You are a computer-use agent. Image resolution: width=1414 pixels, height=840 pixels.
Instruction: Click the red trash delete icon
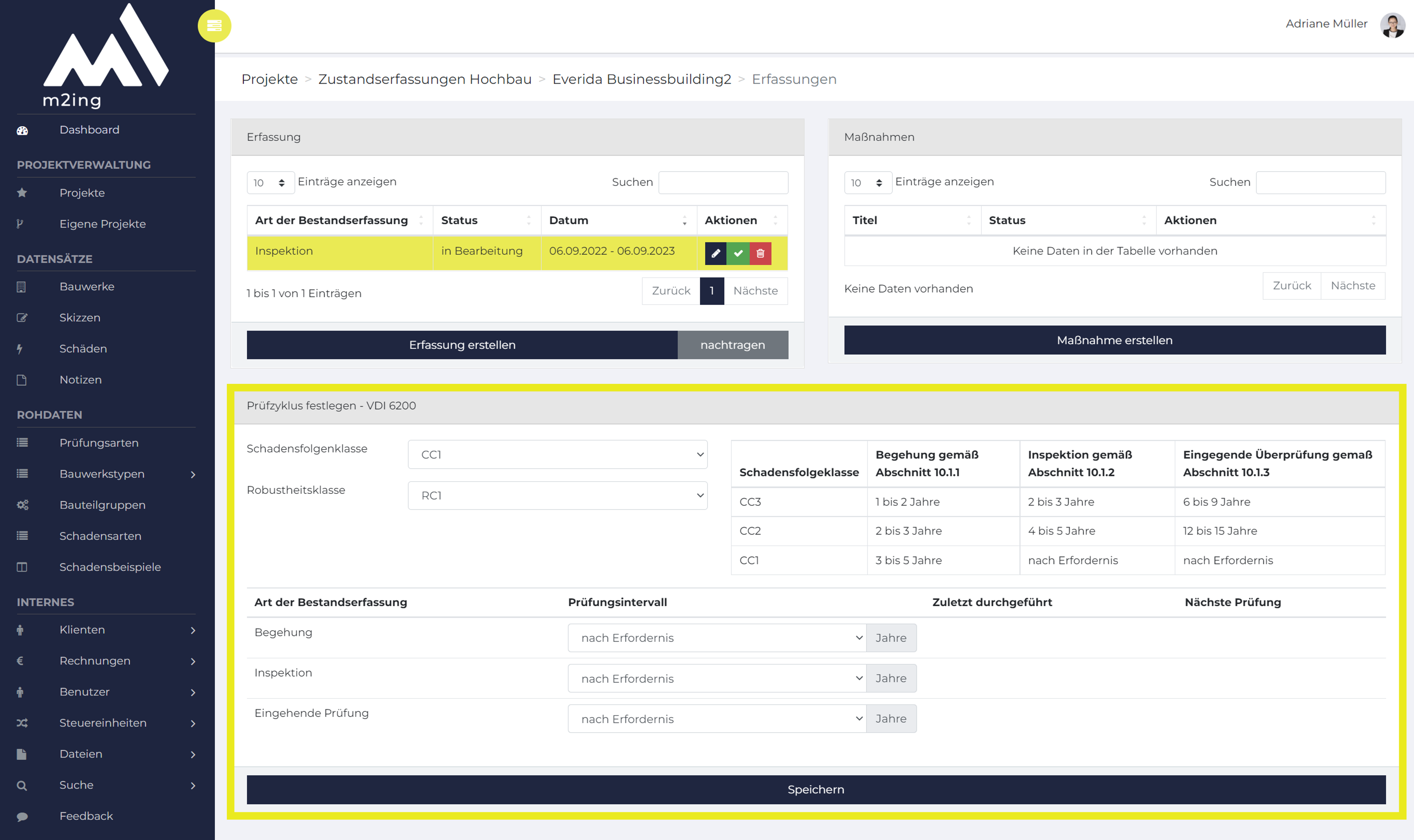[761, 254]
